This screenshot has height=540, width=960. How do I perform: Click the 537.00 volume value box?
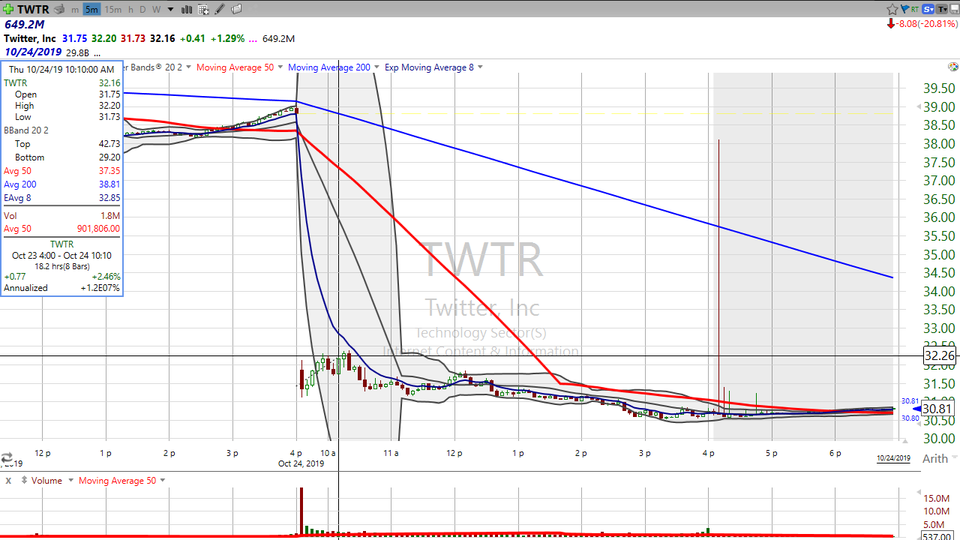[936, 536]
